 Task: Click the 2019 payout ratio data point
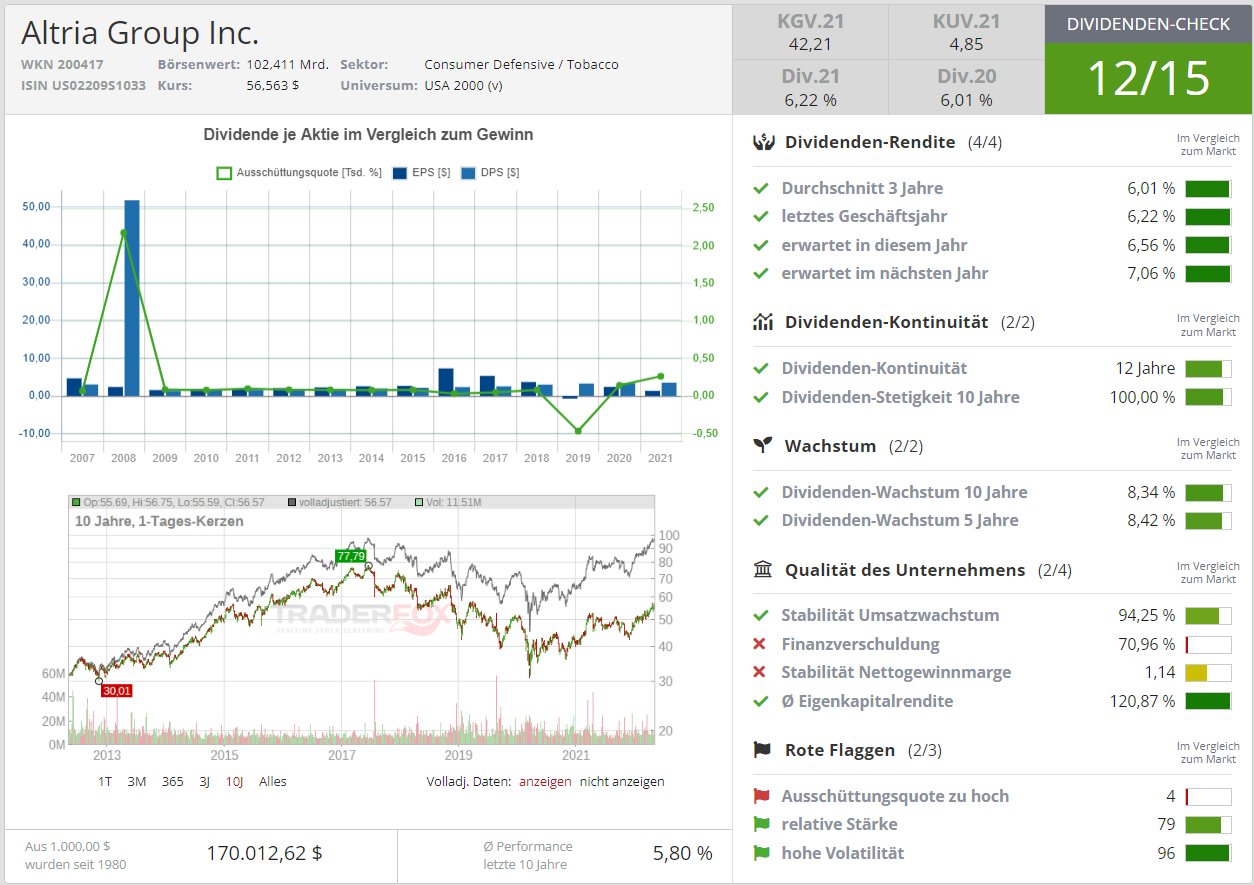click(x=578, y=431)
